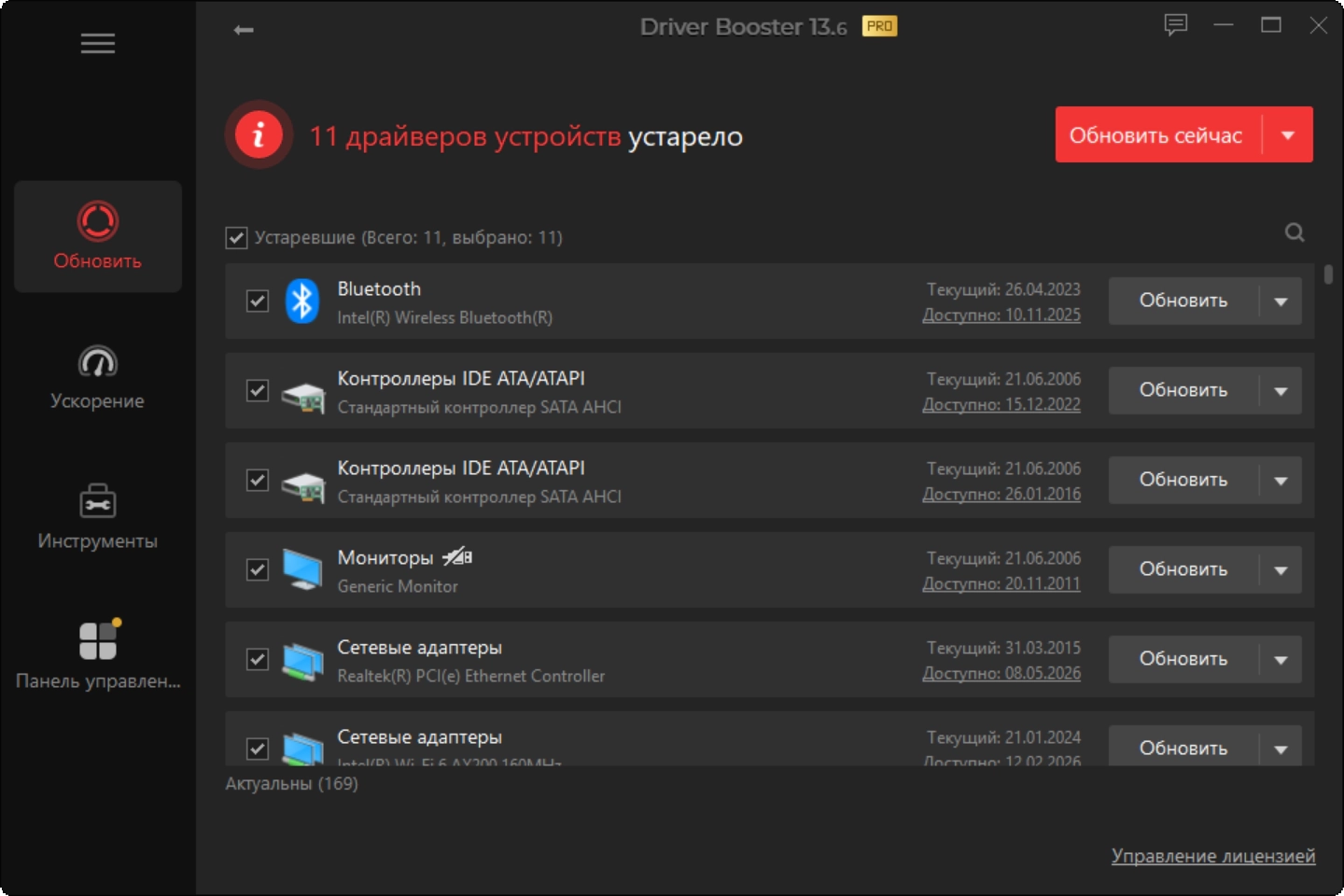Uncheck the IDE ATA/ATAPI 15.12.2022 row checkbox
This screenshot has width=1344, height=896.
[258, 391]
